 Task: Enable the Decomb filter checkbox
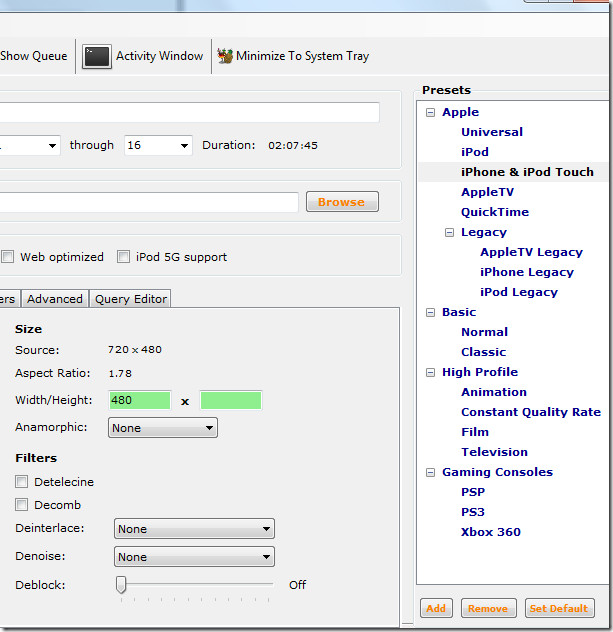point(21,505)
